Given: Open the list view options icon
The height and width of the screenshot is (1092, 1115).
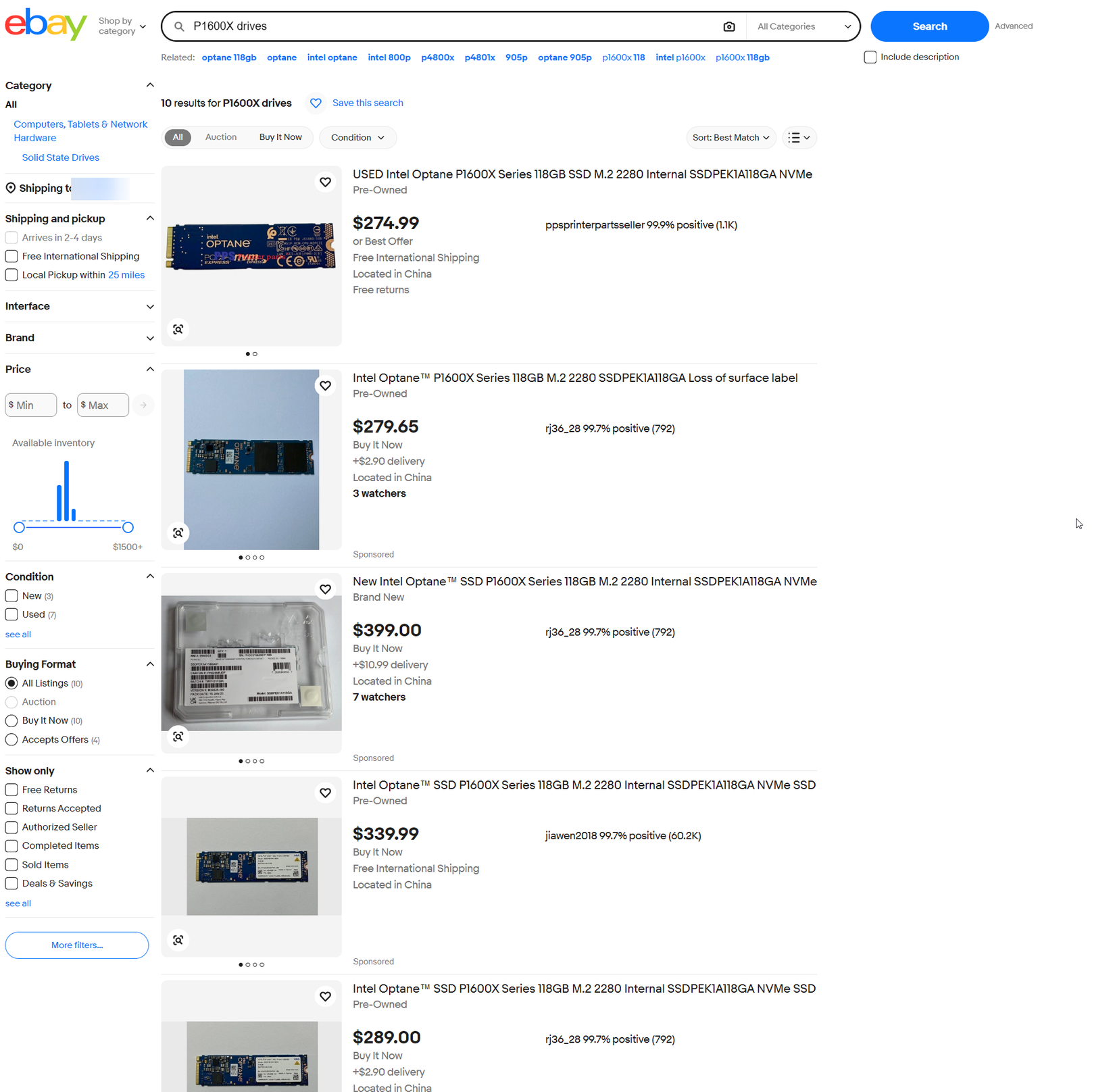Looking at the screenshot, I should 799,138.
